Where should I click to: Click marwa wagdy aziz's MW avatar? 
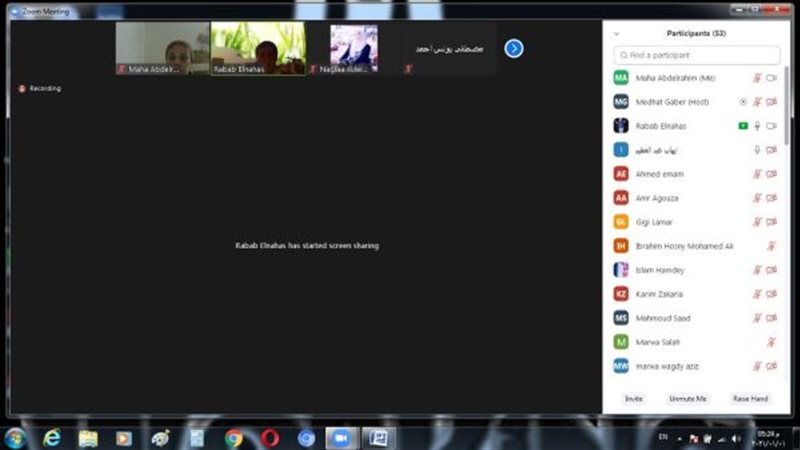621,366
